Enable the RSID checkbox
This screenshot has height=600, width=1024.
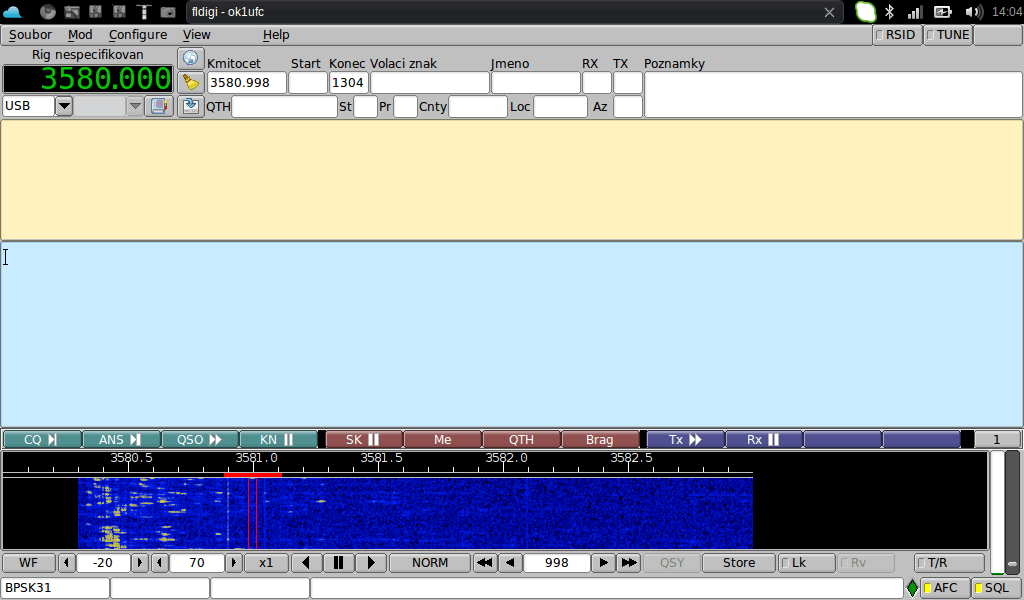coord(895,35)
